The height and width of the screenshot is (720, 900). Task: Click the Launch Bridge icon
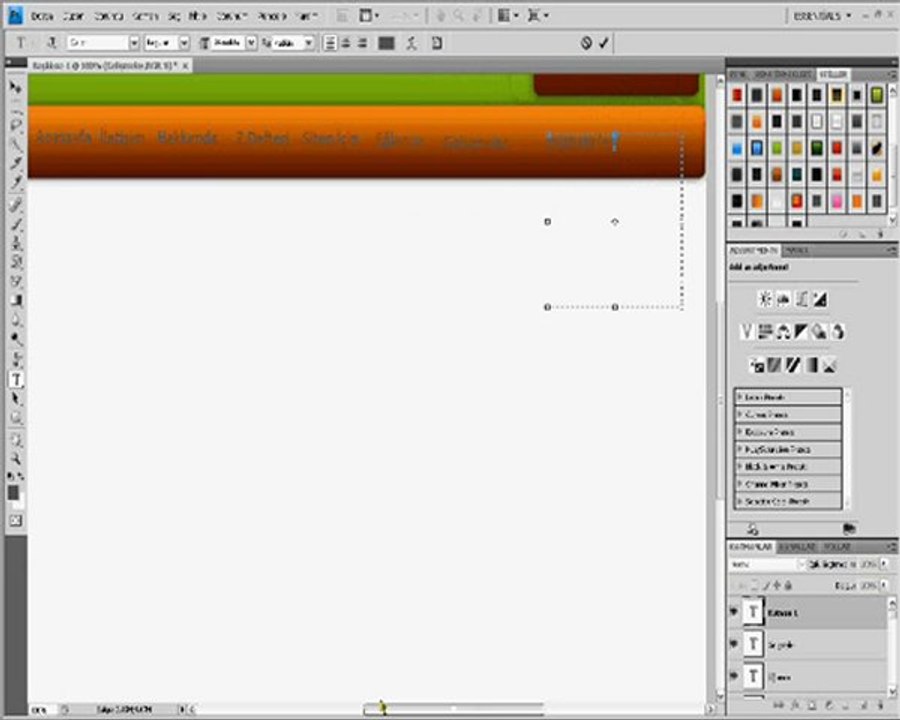(x=342, y=16)
